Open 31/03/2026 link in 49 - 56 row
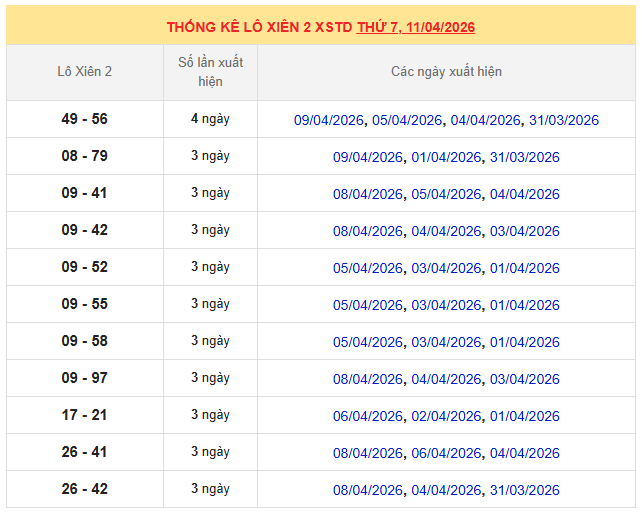 (564, 120)
